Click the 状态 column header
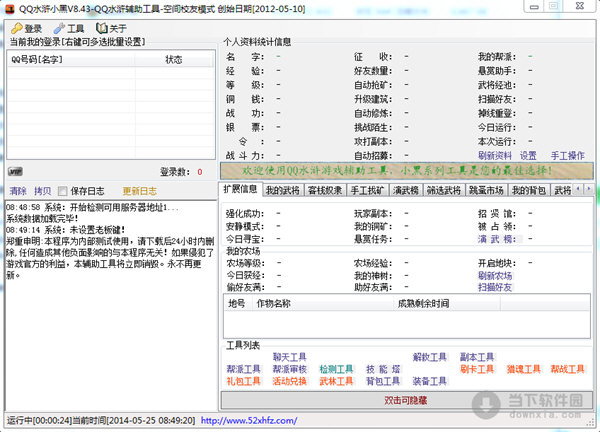 pos(174,59)
